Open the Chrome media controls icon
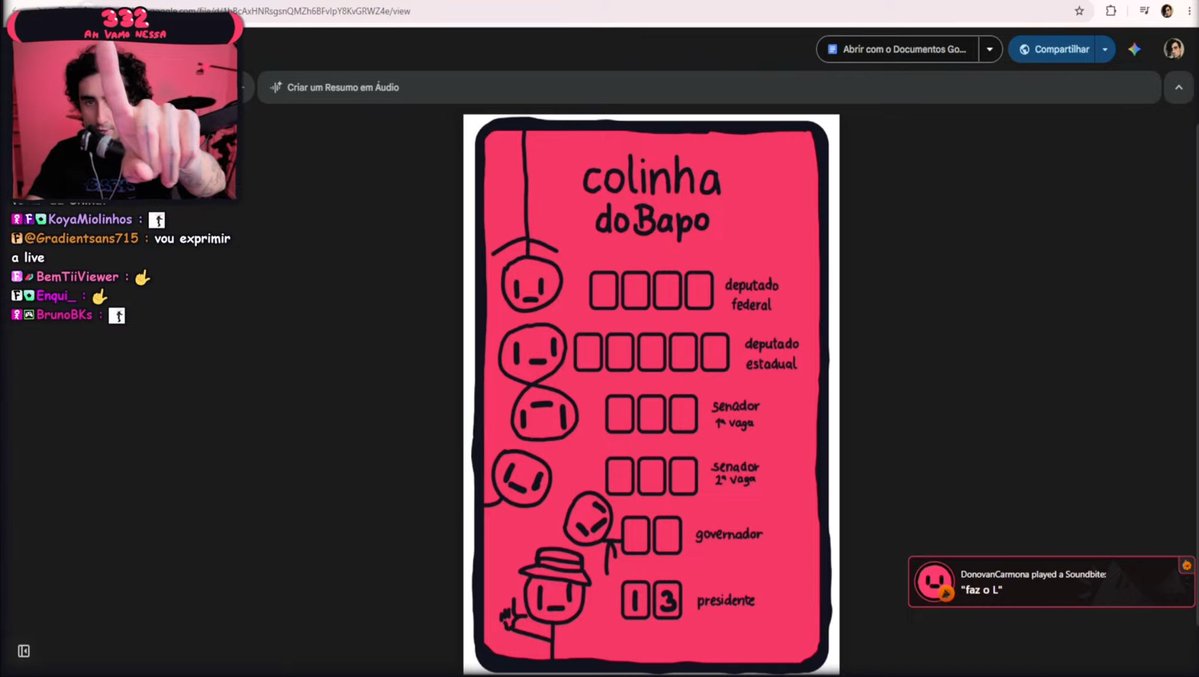 coord(1144,11)
